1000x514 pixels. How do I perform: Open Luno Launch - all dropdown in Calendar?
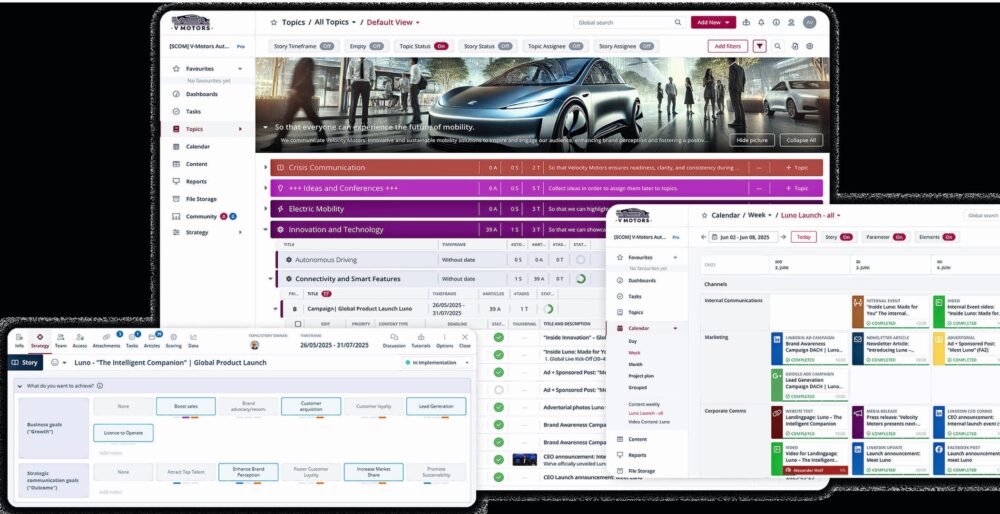[x=811, y=216]
